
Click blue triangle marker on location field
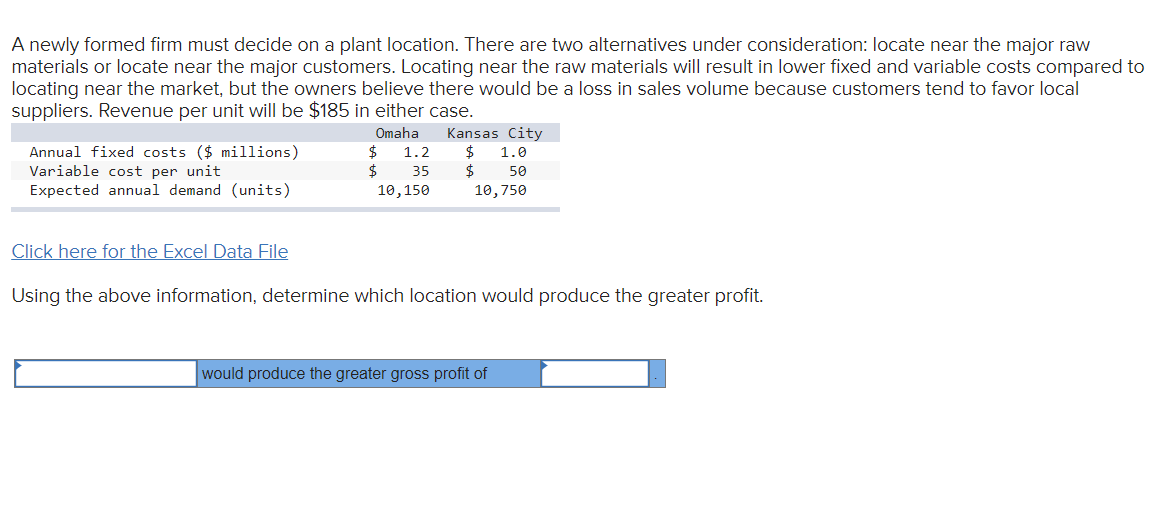(x=19, y=364)
